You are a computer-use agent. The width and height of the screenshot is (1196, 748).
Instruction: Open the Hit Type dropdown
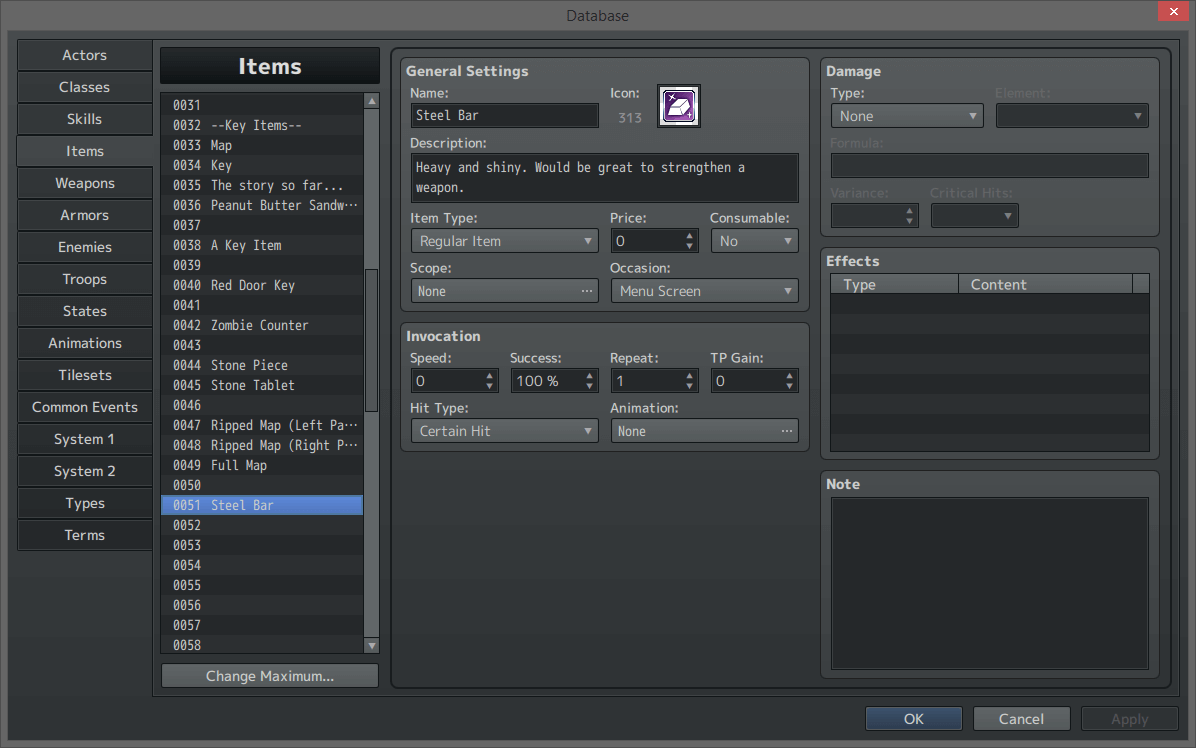[x=504, y=431]
